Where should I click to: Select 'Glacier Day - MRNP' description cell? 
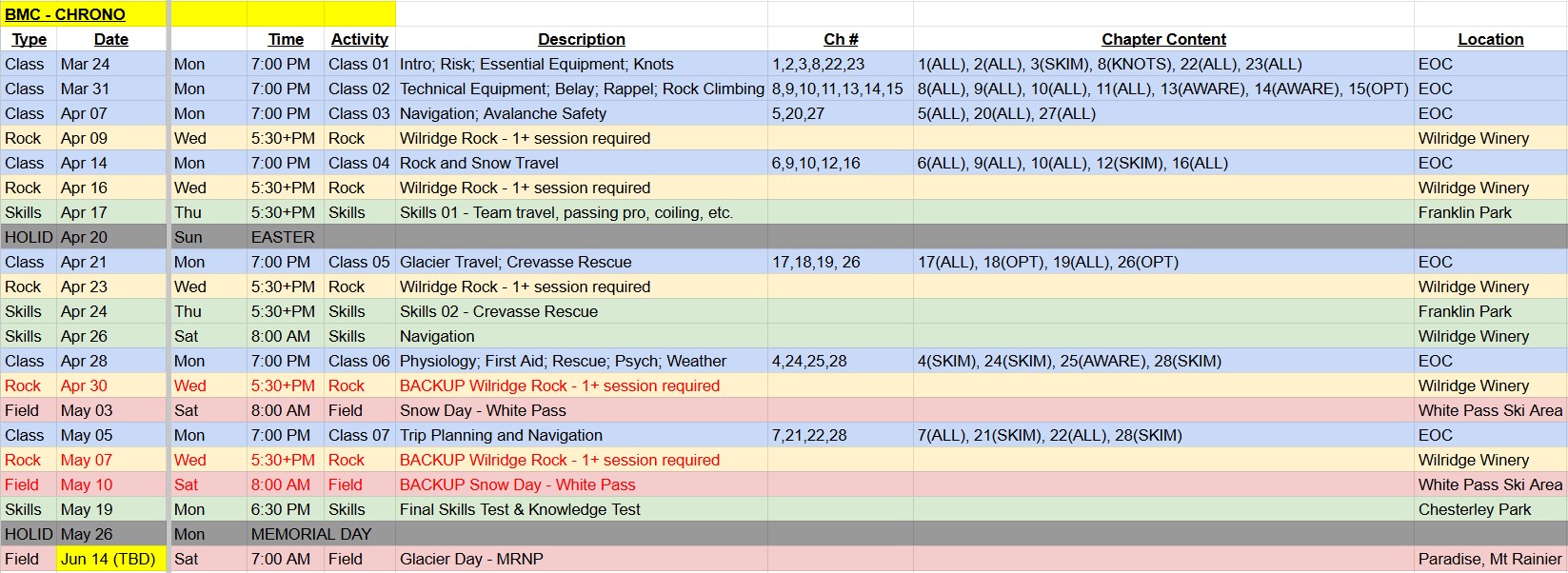(582, 559)
